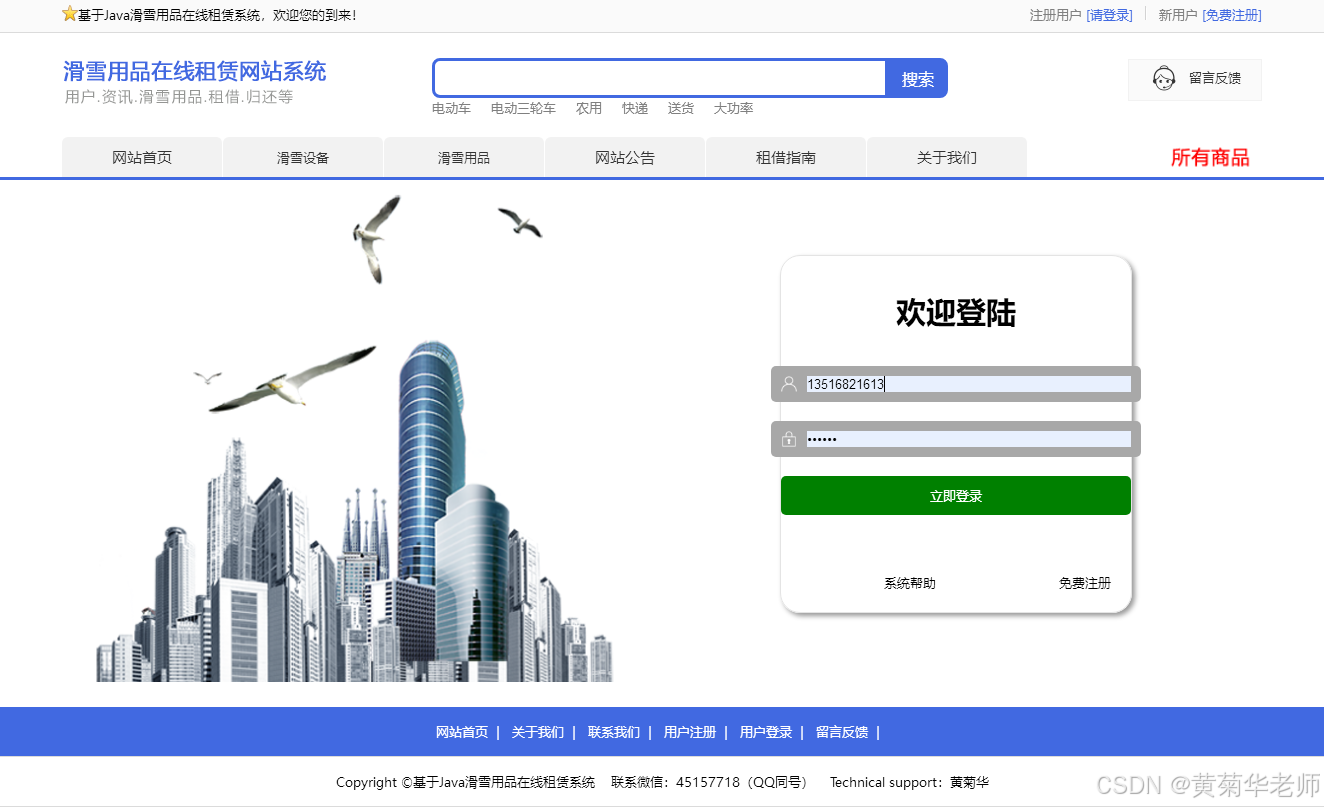Focus the password field in the login card
Viewport: 1324px width, 807px height.
click(x=968, y=439)
